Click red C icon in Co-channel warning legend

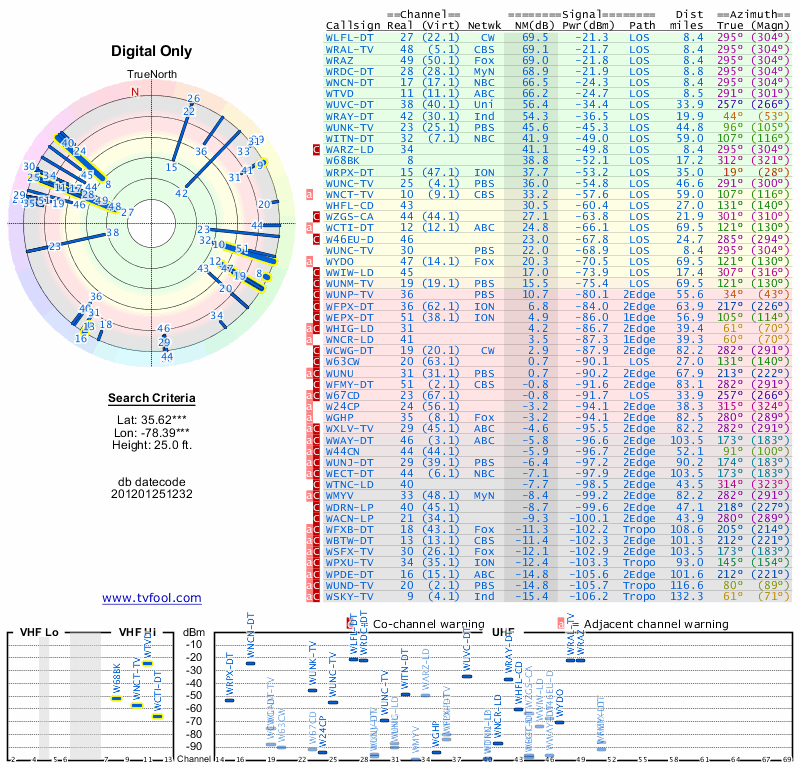(350, 624)
